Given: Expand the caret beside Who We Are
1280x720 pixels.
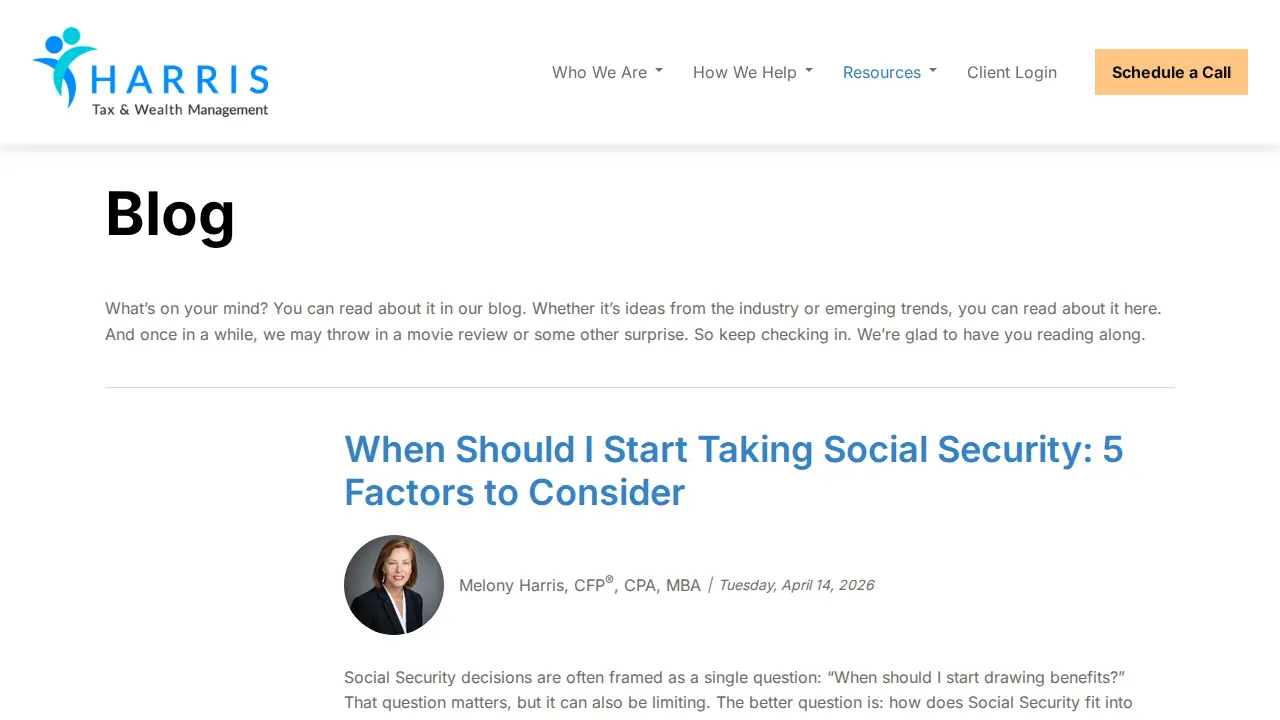Looking at the screenshot, I should [659, 71].
